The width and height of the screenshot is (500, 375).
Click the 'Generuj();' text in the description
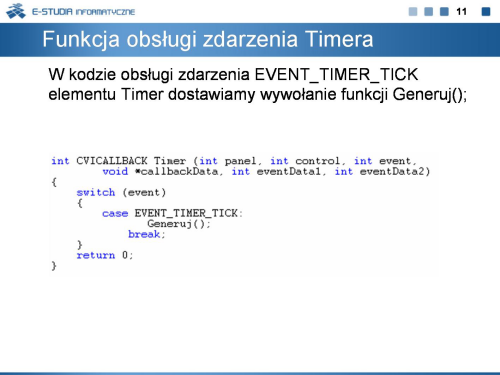point(430,95)
